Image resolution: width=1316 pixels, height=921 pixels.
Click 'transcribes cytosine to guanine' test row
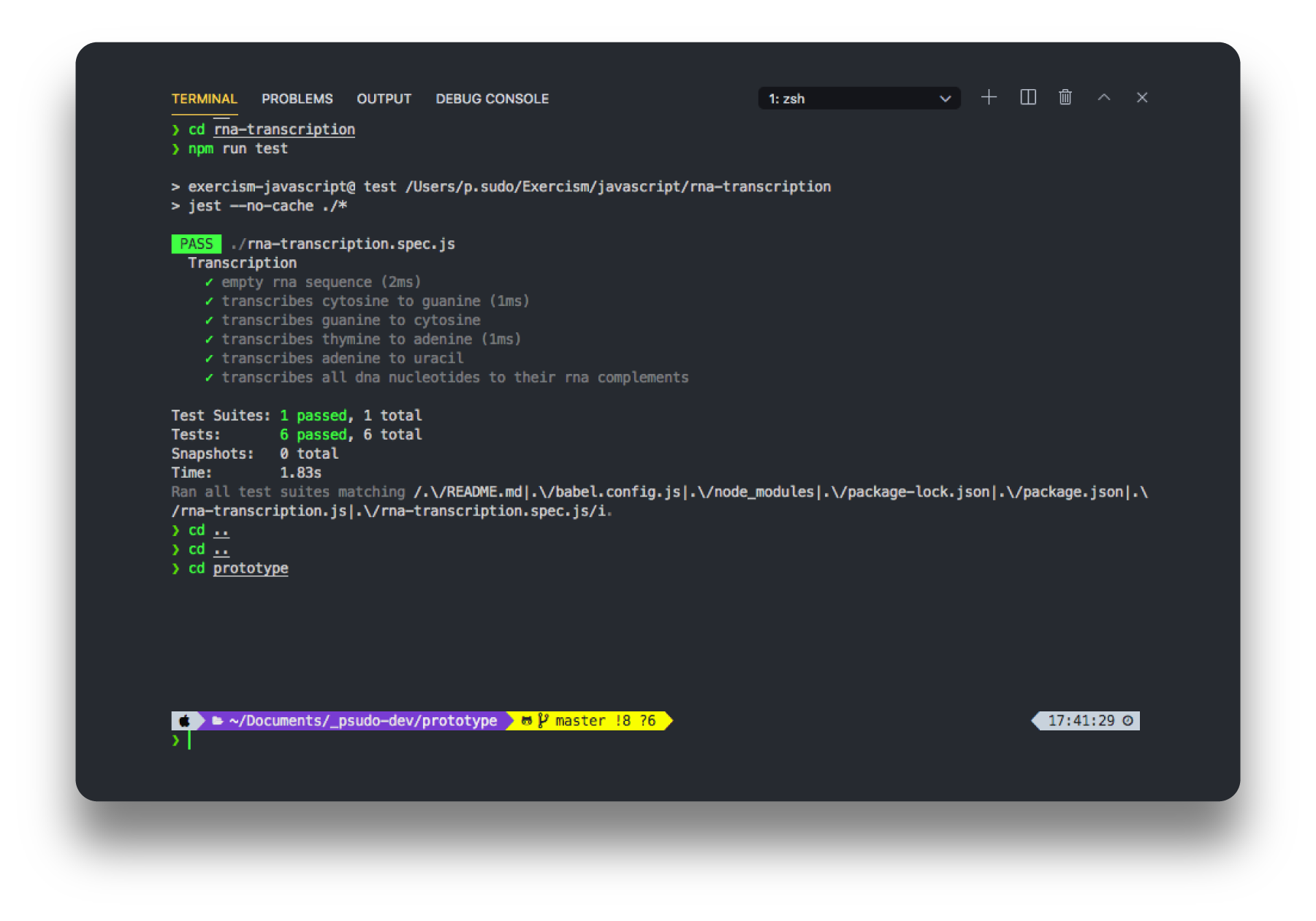(x=366, y=301)
